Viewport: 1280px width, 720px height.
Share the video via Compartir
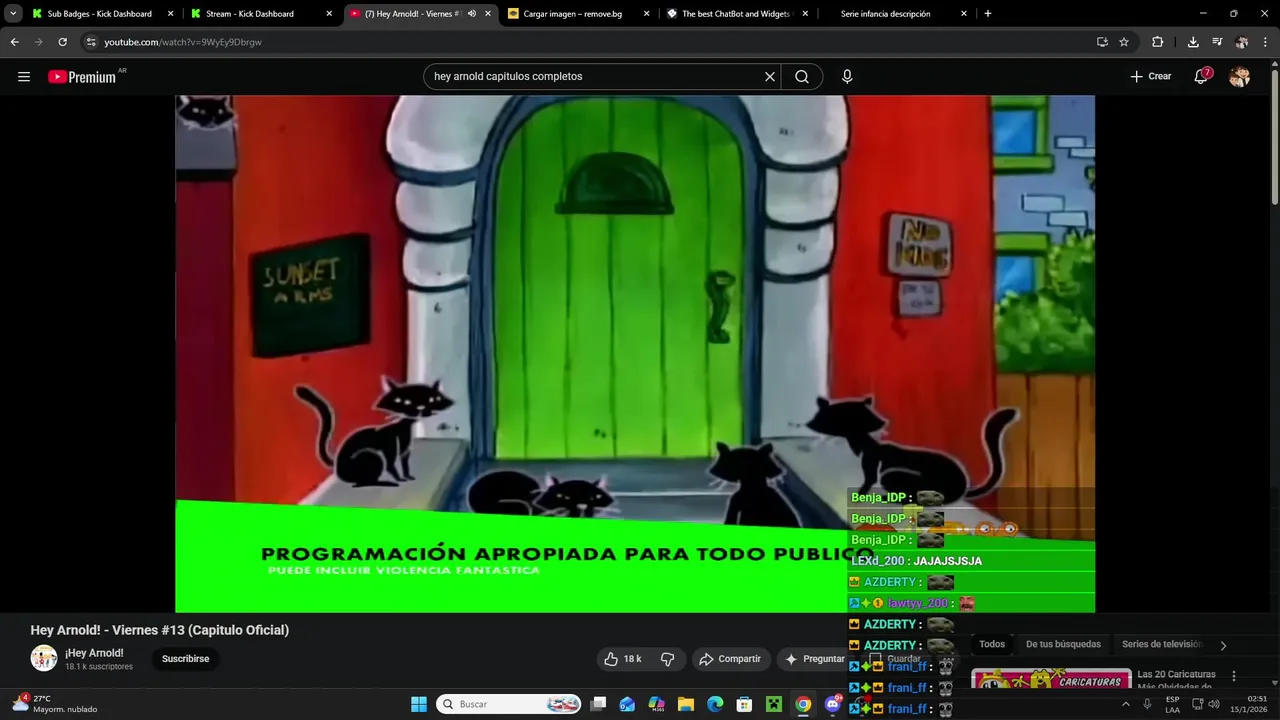coord(730,659)
